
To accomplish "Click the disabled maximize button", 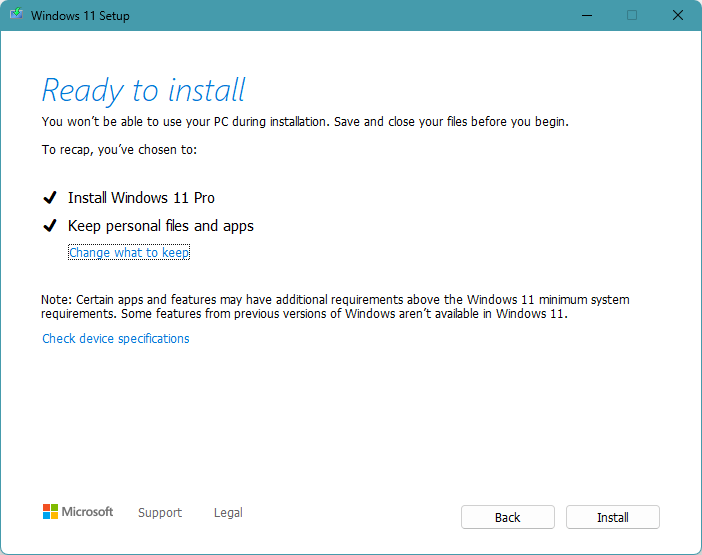I will click(632, 15).
